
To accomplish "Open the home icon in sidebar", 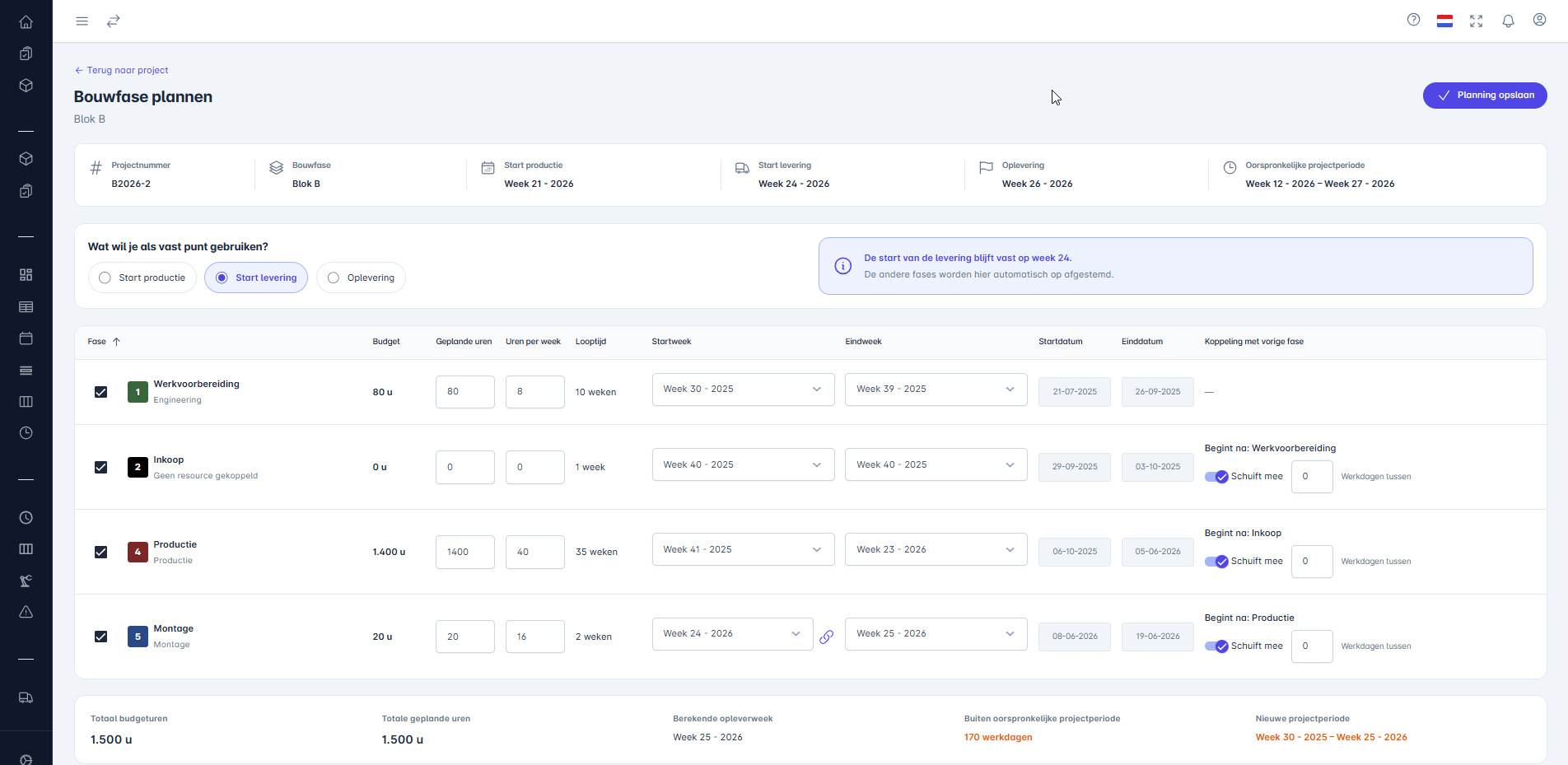I will click(26, 22).
